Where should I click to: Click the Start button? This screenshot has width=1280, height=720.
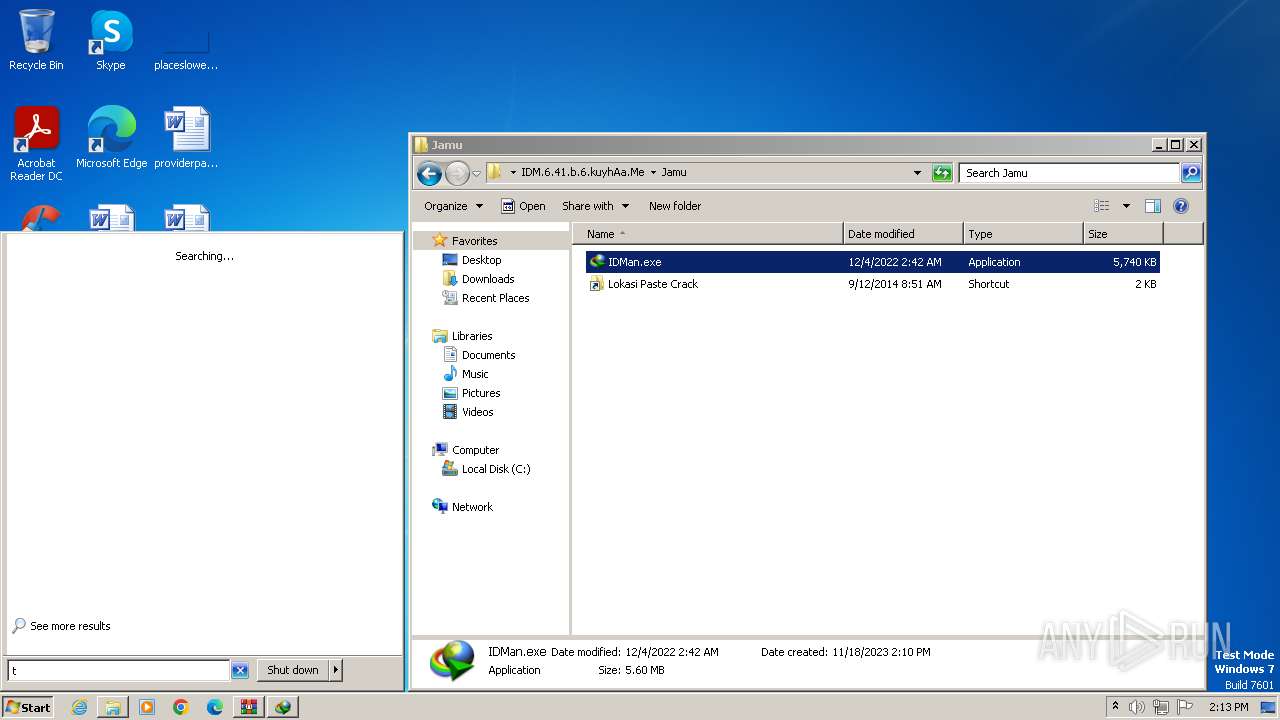28,707
